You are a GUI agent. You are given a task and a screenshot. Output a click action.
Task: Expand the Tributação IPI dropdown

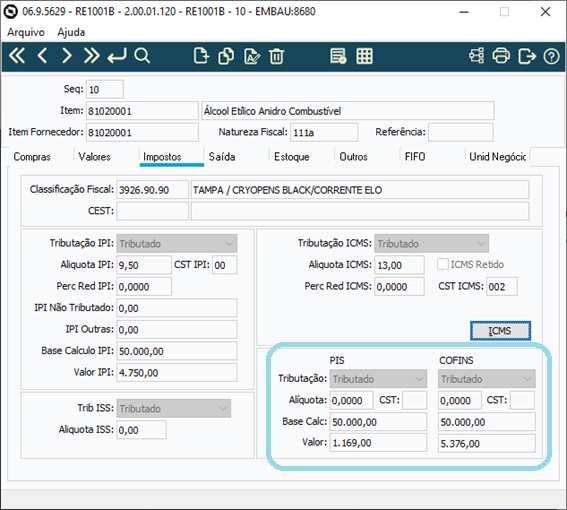[x=176, y=243]
